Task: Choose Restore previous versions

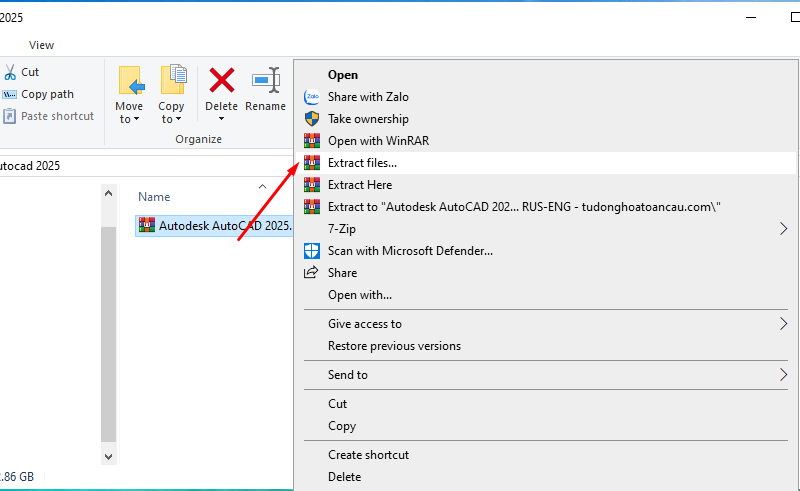Action: pyautogui.click(x=545, y=346)
